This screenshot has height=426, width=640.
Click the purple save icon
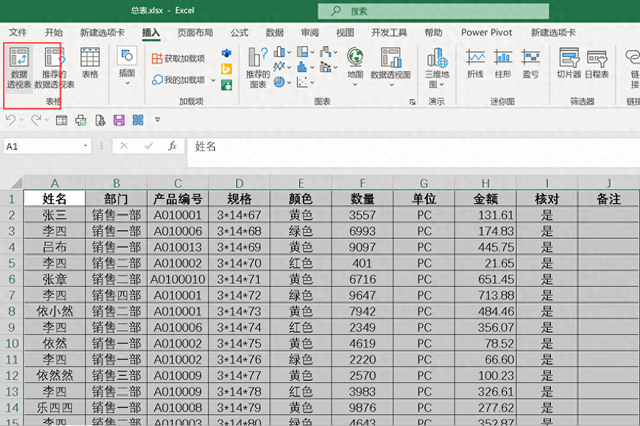119,120
